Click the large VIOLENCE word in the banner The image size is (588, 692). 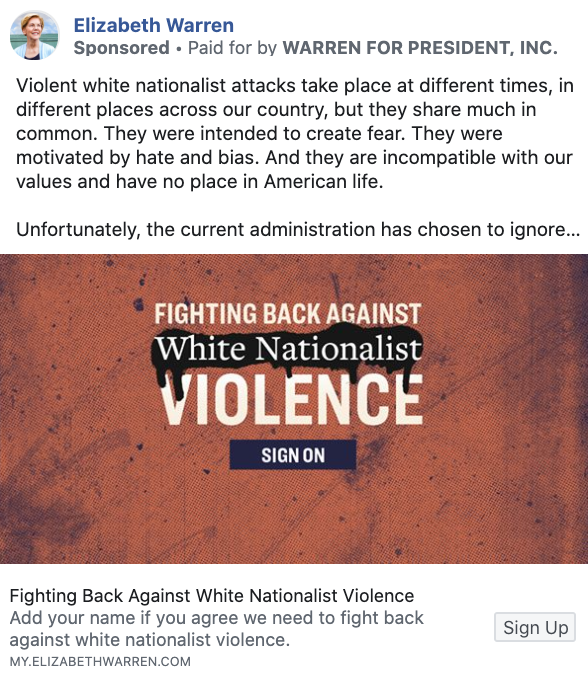(x=291, y=399)
